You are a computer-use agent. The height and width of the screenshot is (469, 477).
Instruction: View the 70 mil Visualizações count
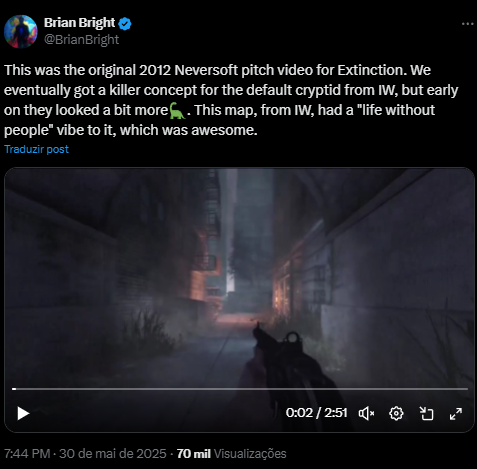(231, 454)
